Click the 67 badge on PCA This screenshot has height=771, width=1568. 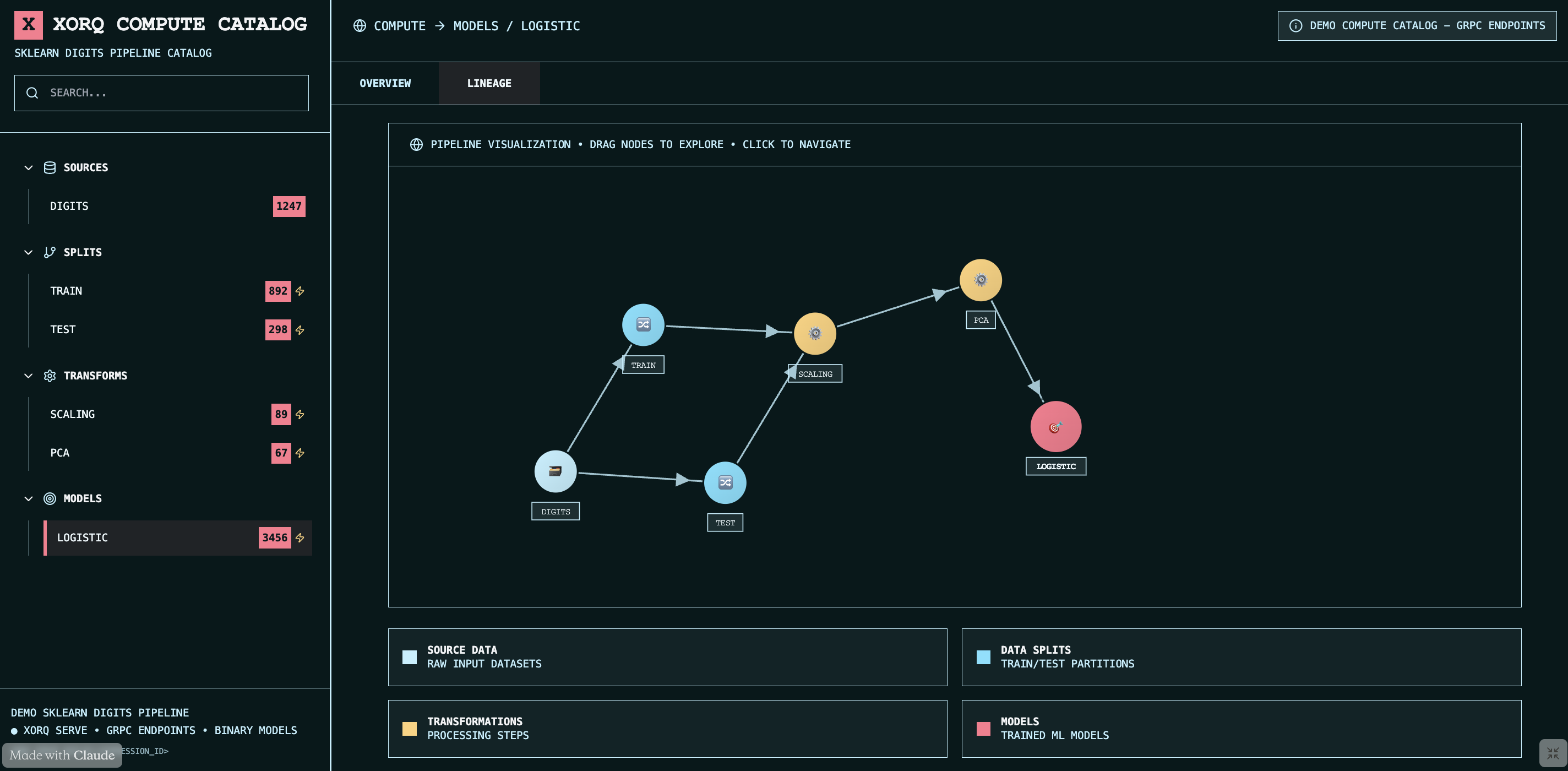tap(281, 453)
